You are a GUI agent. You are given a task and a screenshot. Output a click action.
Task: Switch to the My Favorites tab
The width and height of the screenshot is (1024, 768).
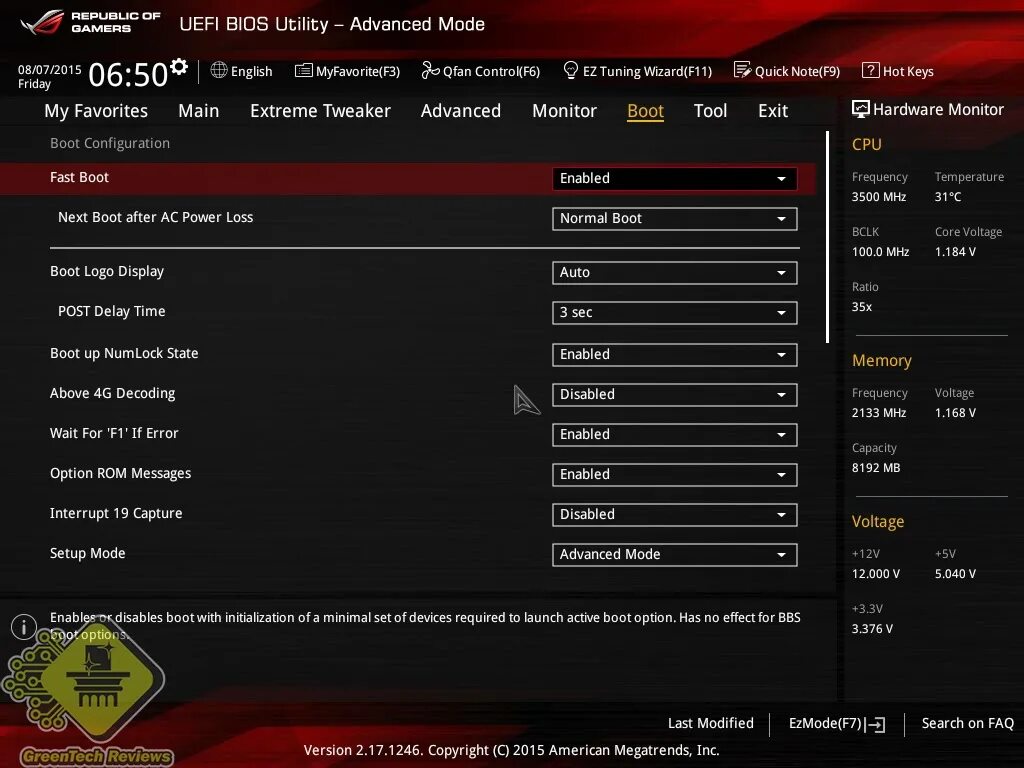tap(96, 111)
